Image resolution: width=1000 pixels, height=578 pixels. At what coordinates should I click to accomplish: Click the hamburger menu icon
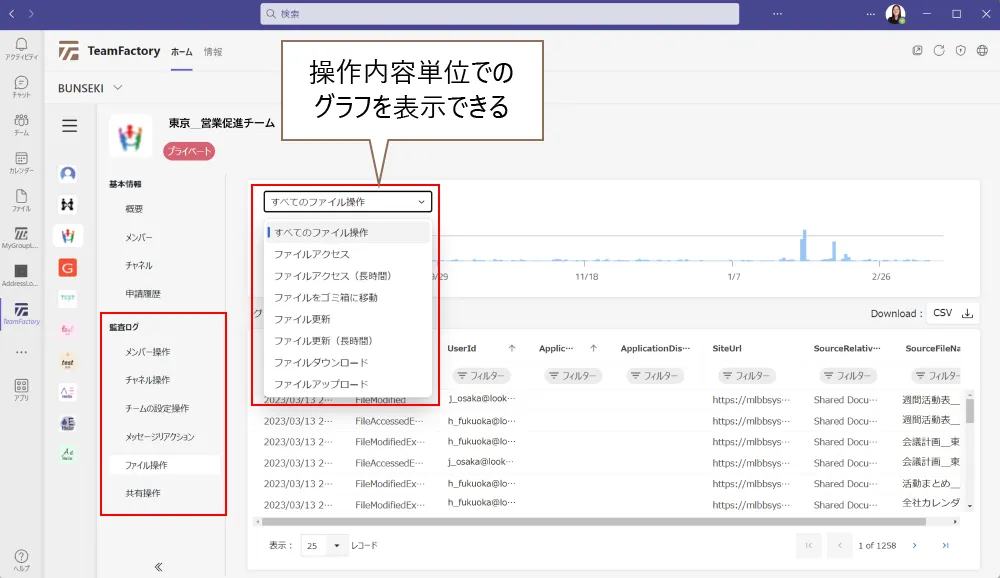[x=69, y=126]
